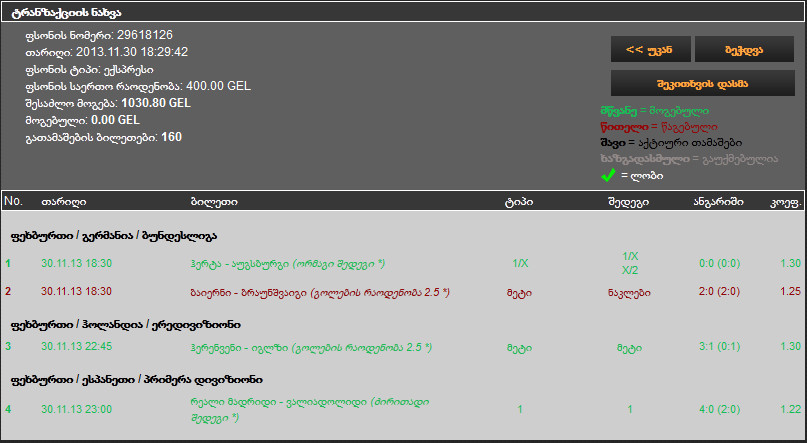
Task: Select the total amount 400.00 GEL
Action: pyautogui.click(x=219, y=86)
